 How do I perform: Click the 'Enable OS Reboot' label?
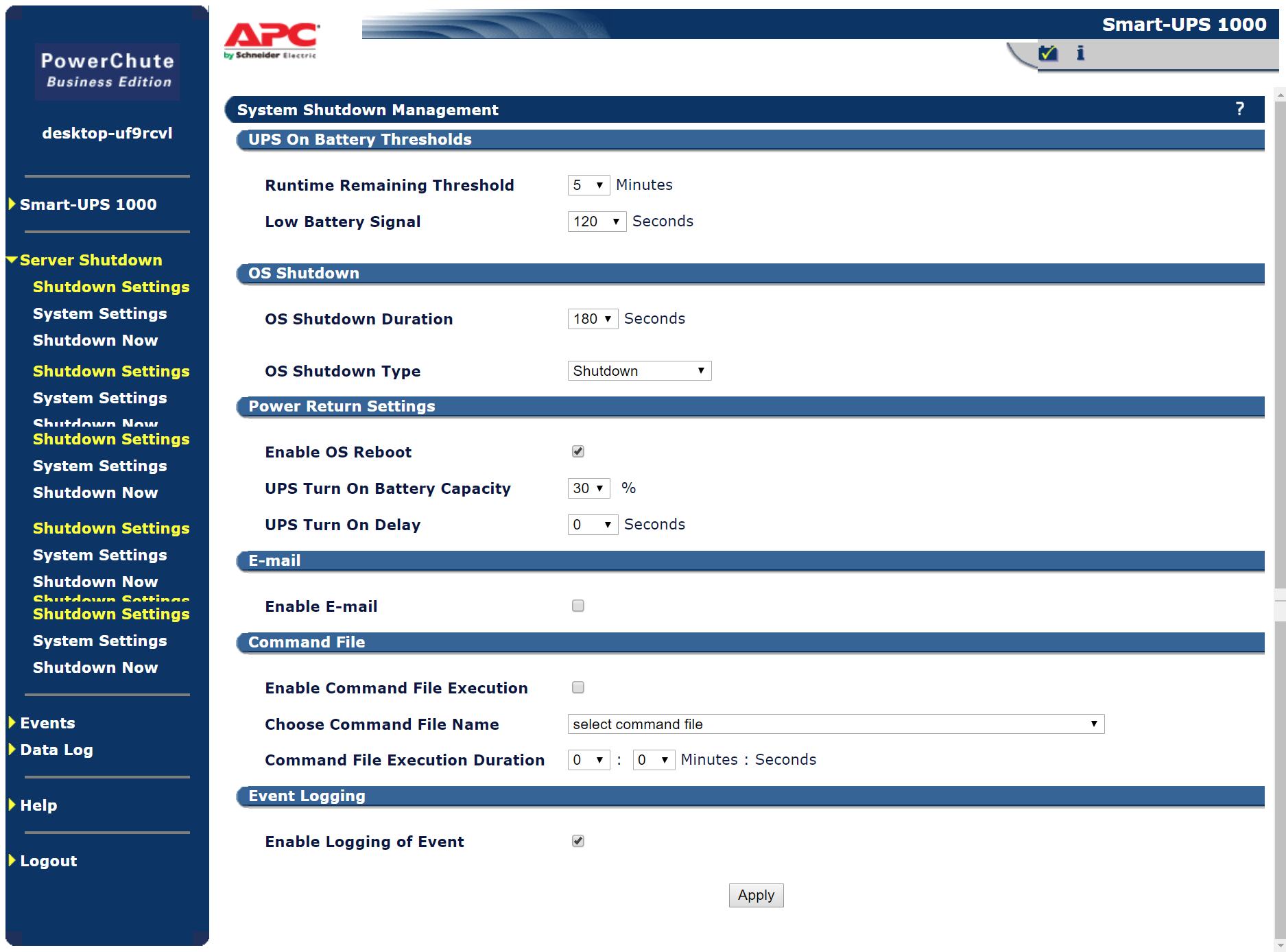(x=338, y=452)
